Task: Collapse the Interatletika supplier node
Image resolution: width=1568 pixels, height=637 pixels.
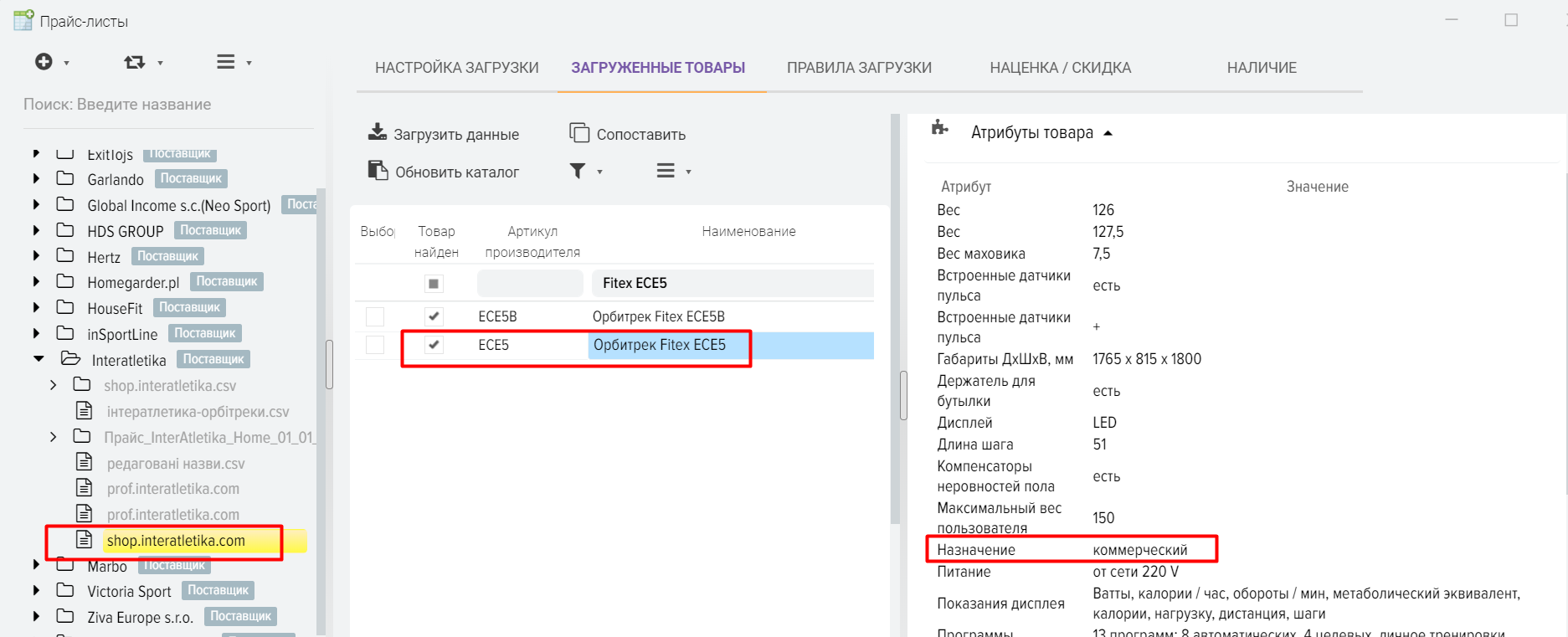Action: 39,359
